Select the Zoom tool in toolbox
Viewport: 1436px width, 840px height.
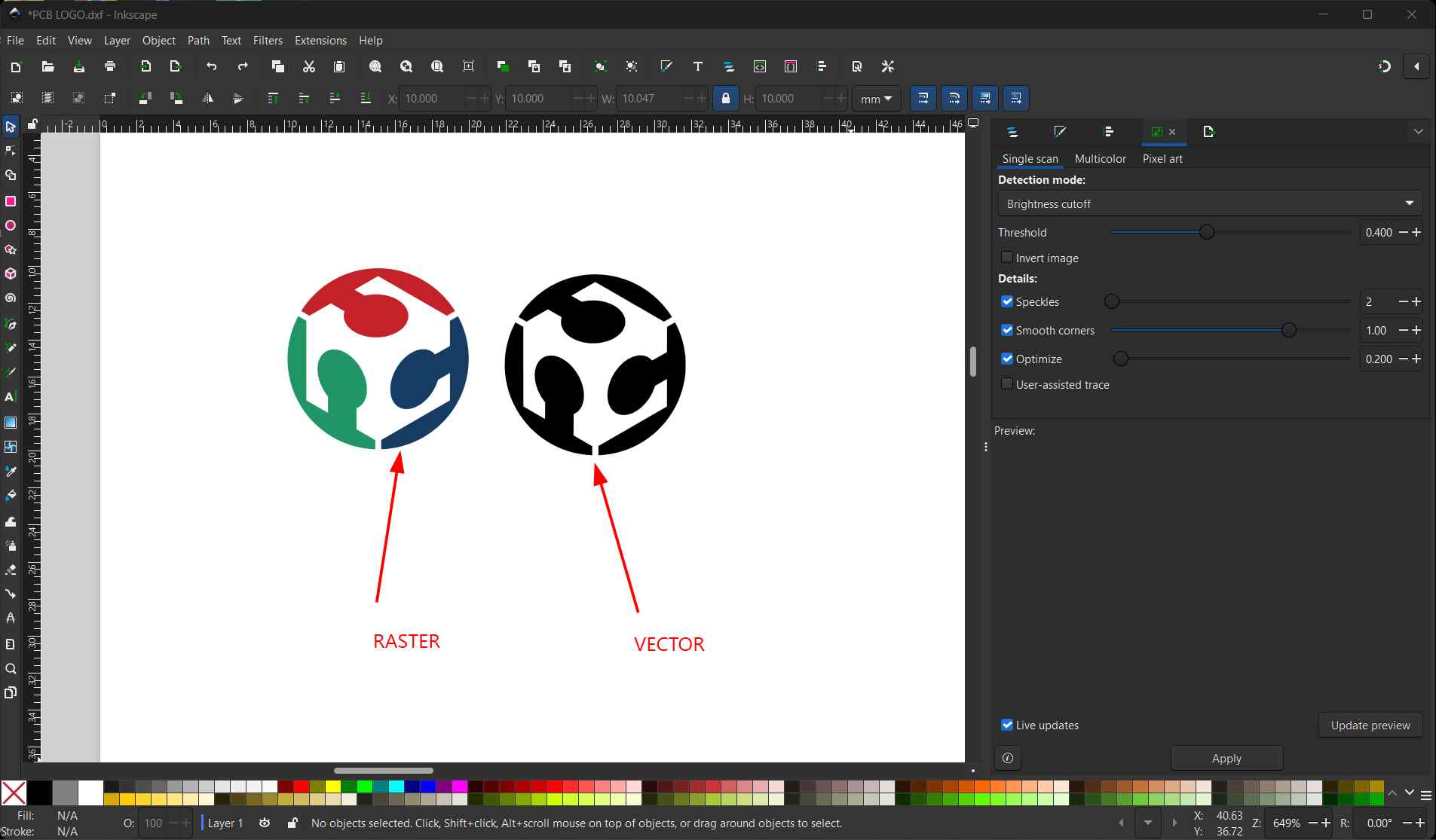coord(11,669)
